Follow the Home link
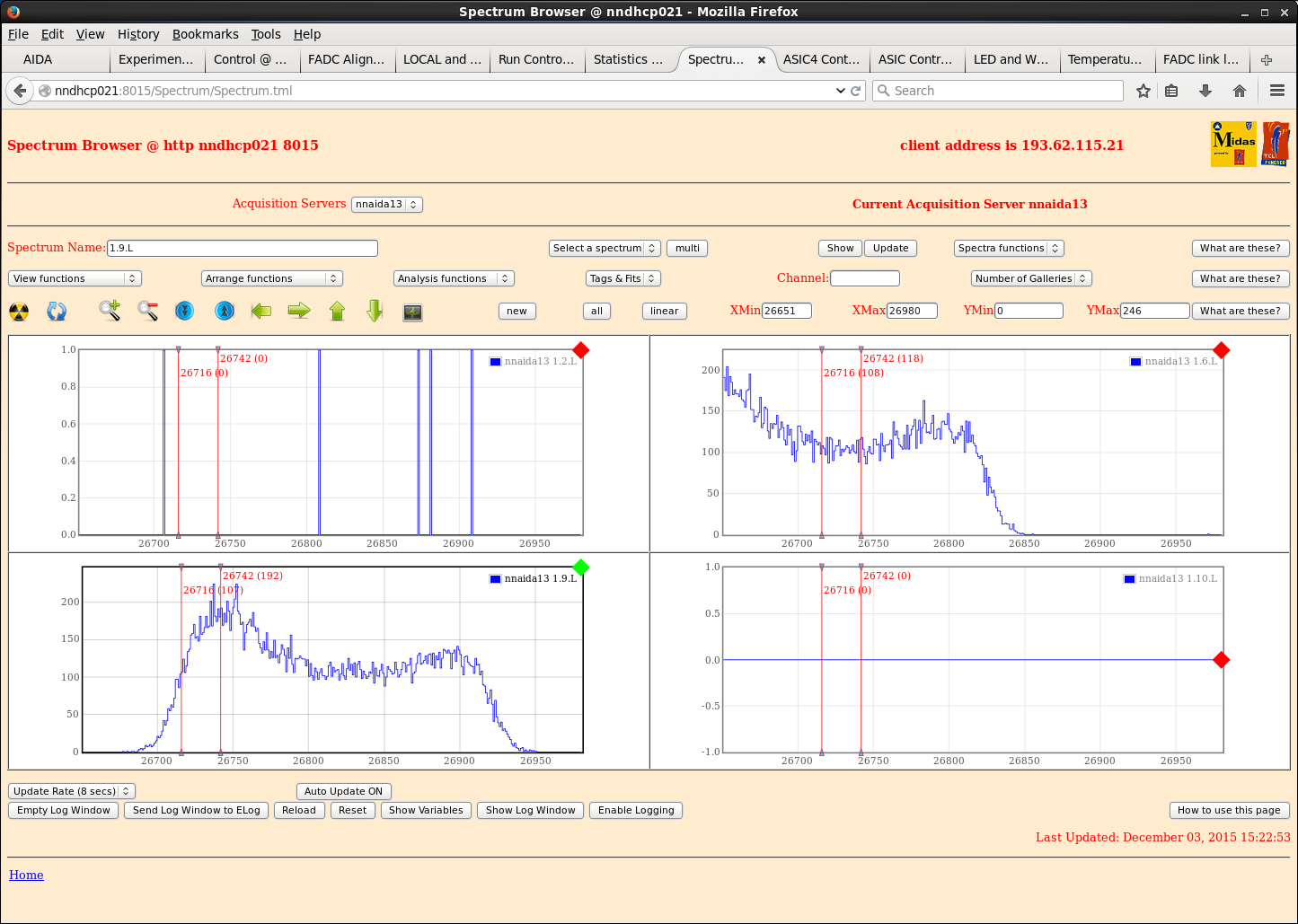The width and height of the screenshot is (1298, 924). click(26, 875)
